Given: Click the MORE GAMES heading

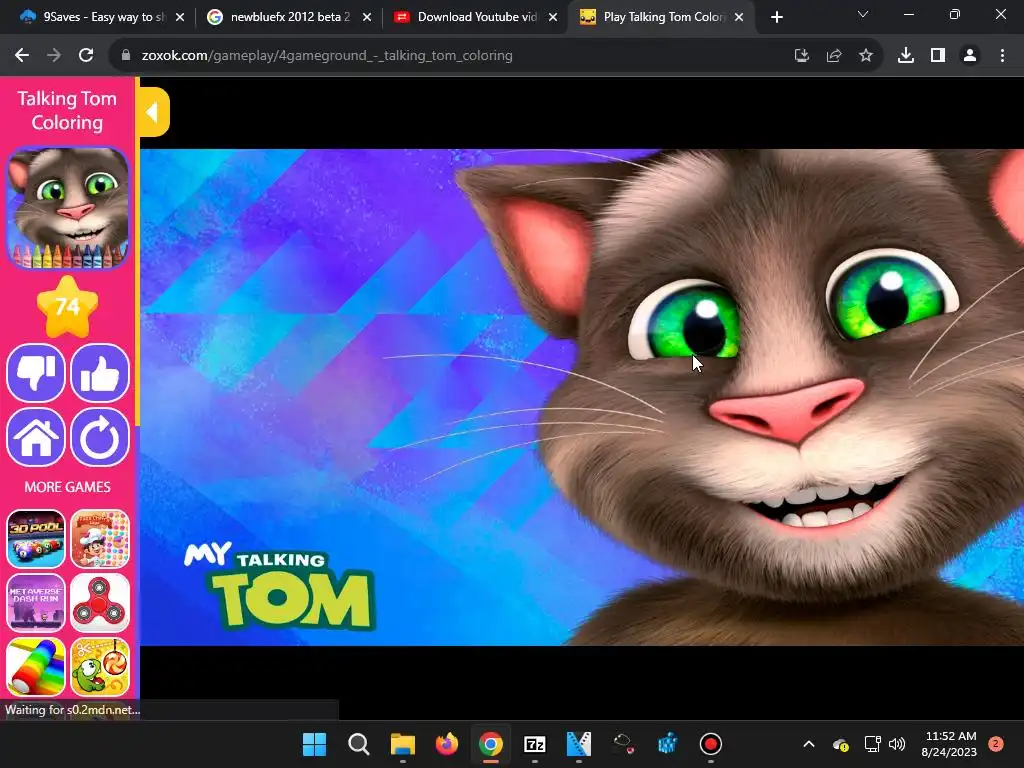Looking at the screenshot, I should point(67,487).
